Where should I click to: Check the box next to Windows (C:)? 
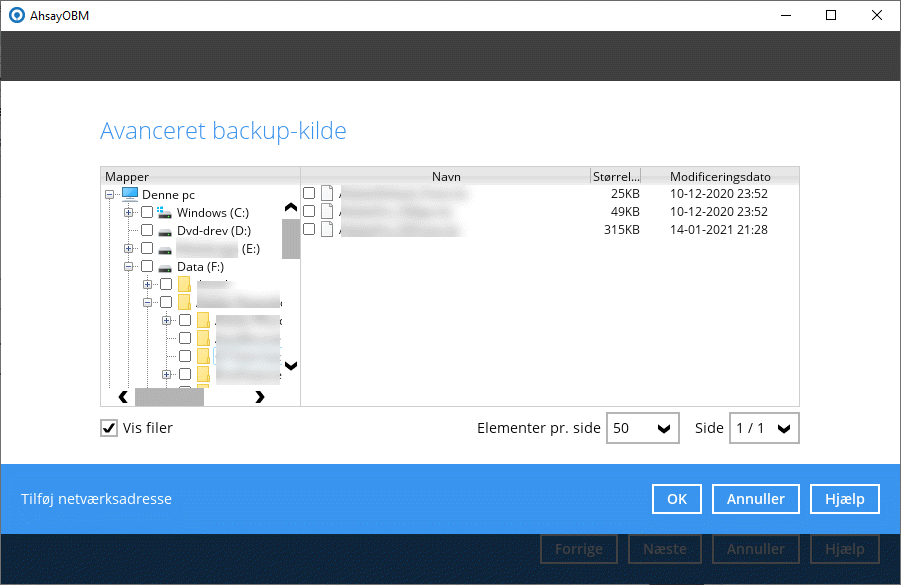coord(146,212)
